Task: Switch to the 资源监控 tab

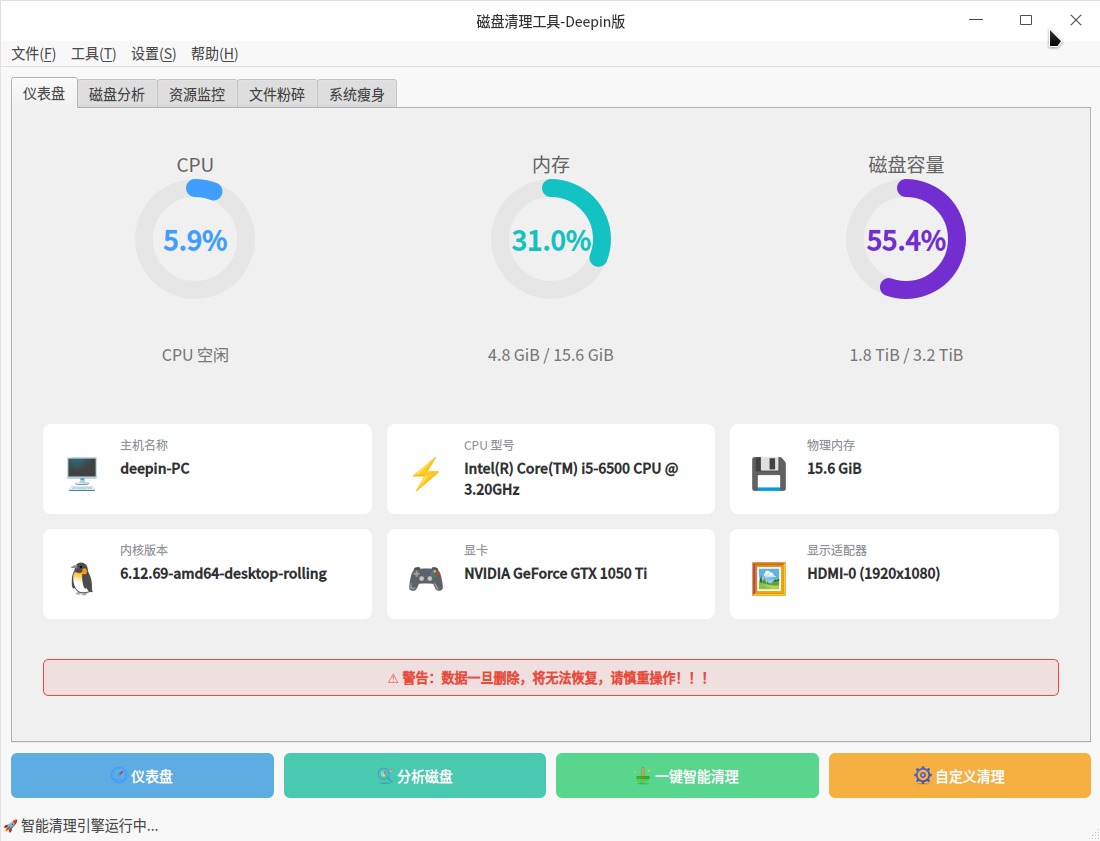Action: click(x=197, y=94)
